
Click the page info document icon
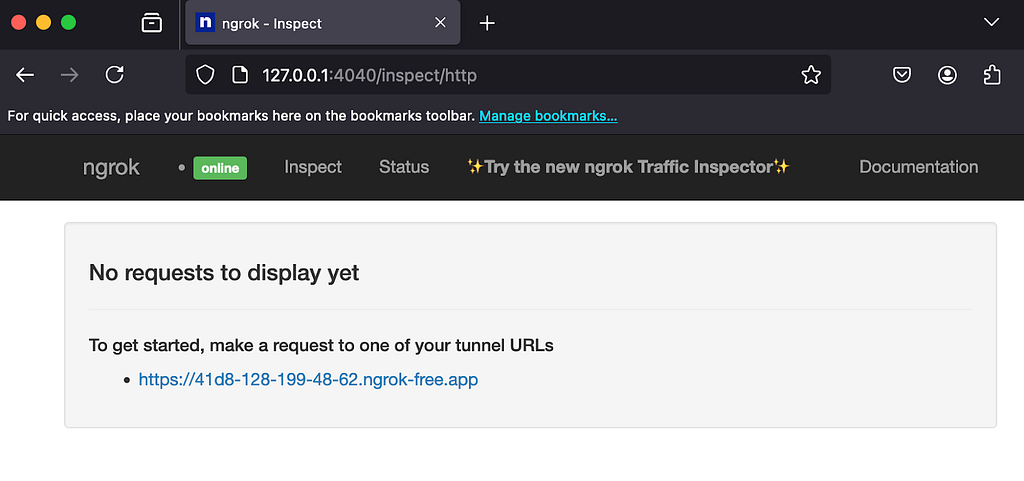(x=240, y=75)
